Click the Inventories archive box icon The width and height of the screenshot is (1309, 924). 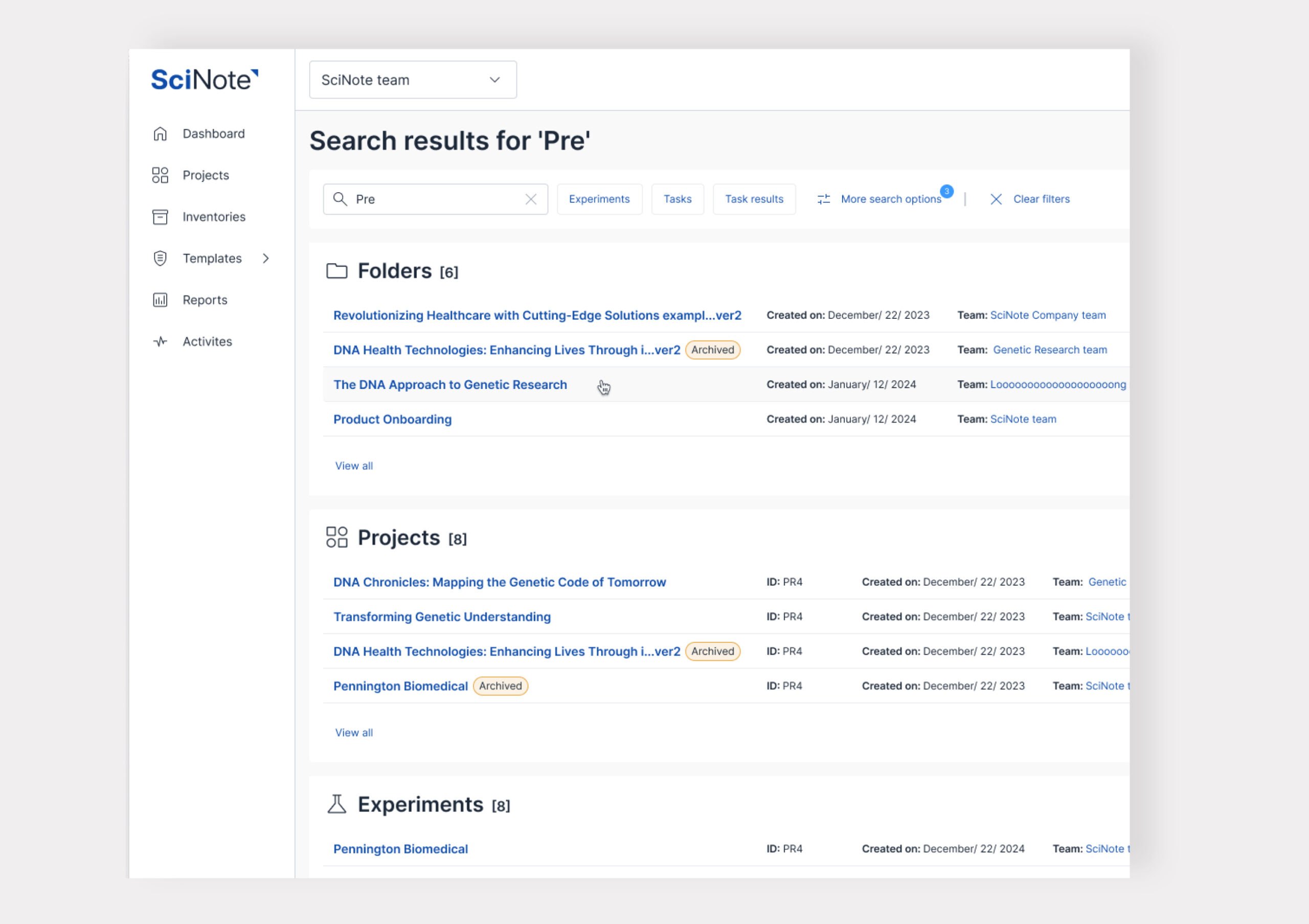(160, 217)
